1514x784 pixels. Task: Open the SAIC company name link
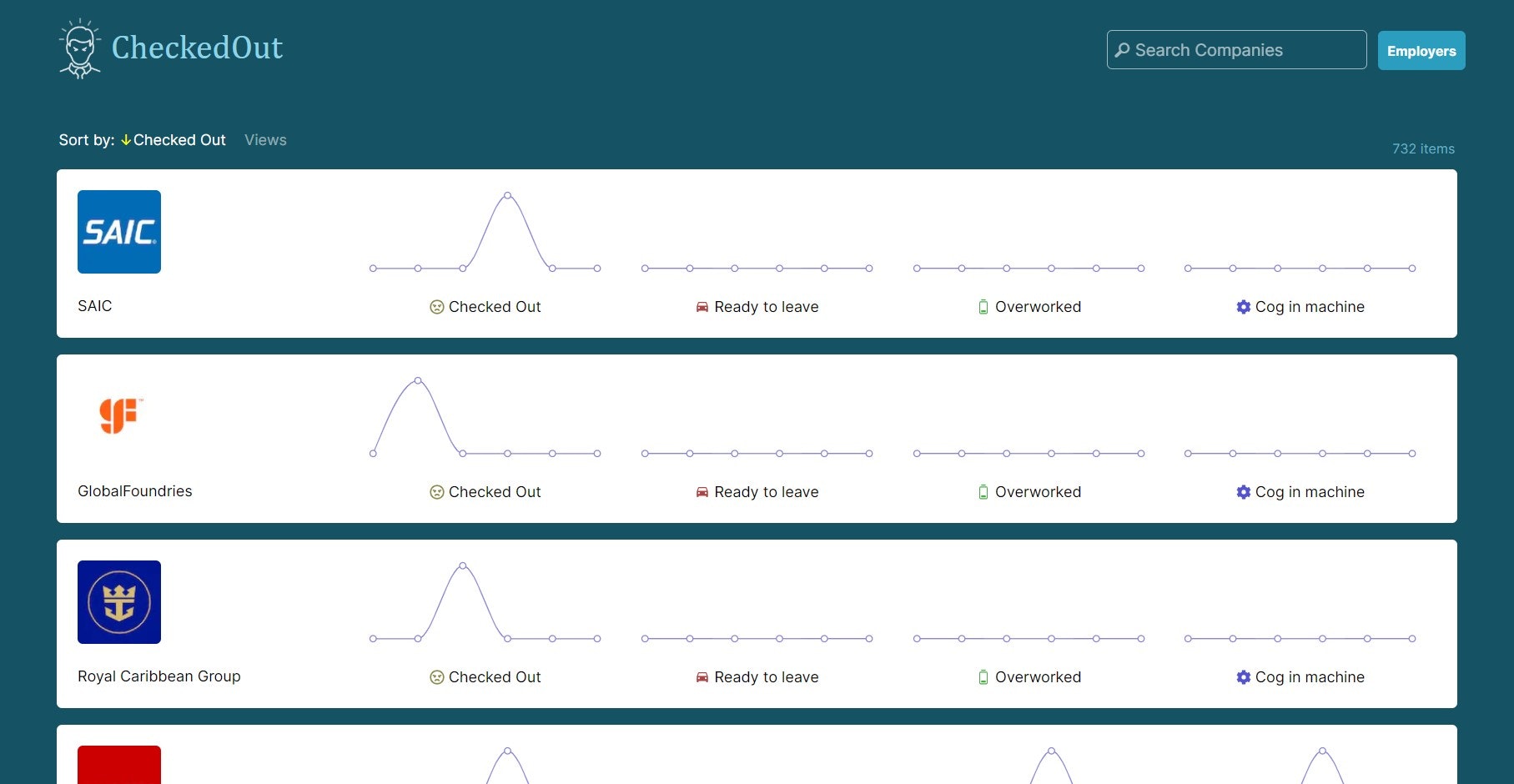click(95, 306)
